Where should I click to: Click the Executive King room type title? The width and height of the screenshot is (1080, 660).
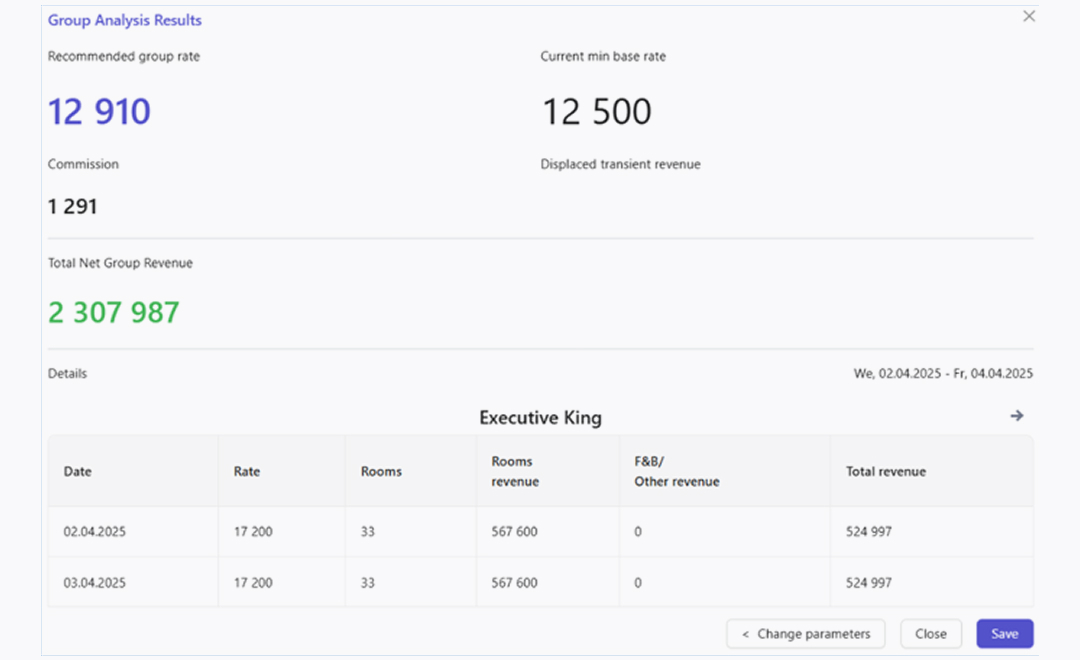tap(540, 418)
